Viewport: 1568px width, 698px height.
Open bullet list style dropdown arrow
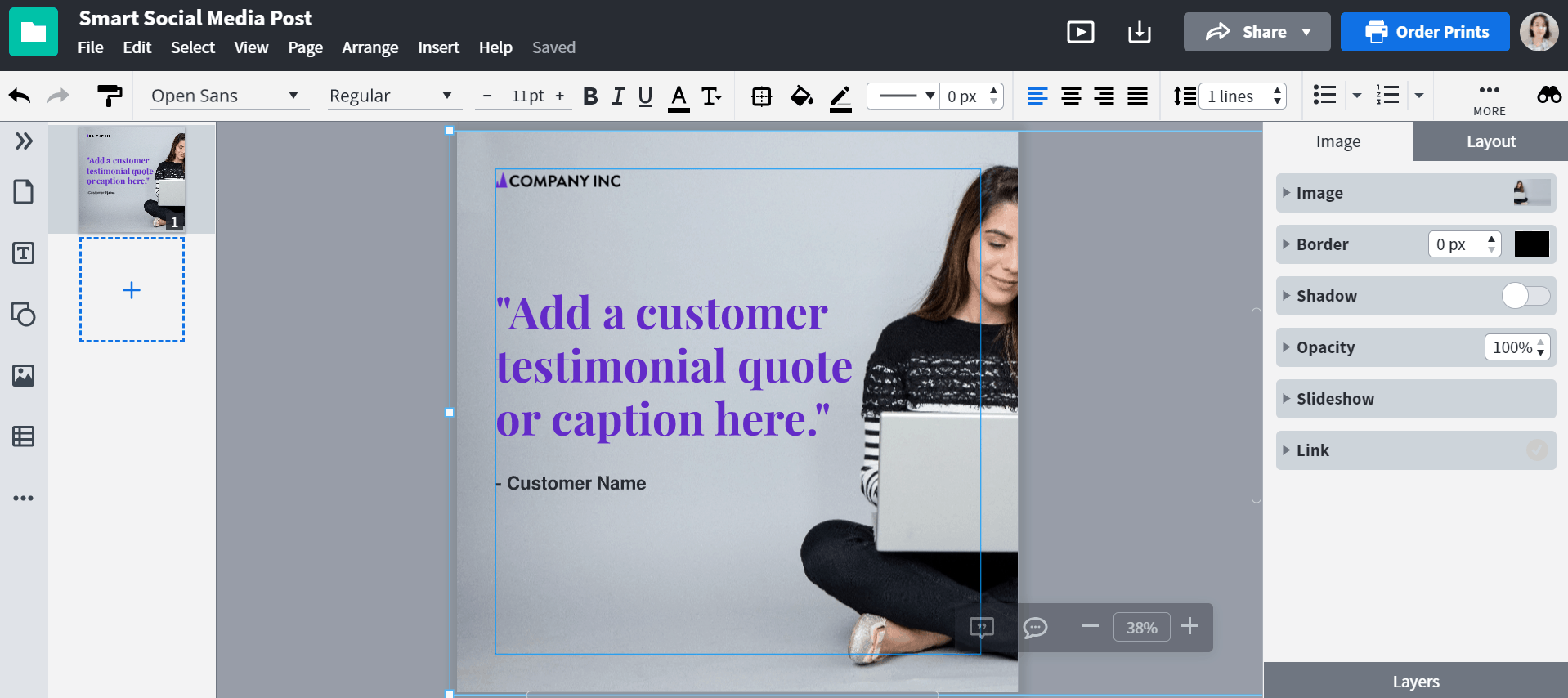[1357, 96]
